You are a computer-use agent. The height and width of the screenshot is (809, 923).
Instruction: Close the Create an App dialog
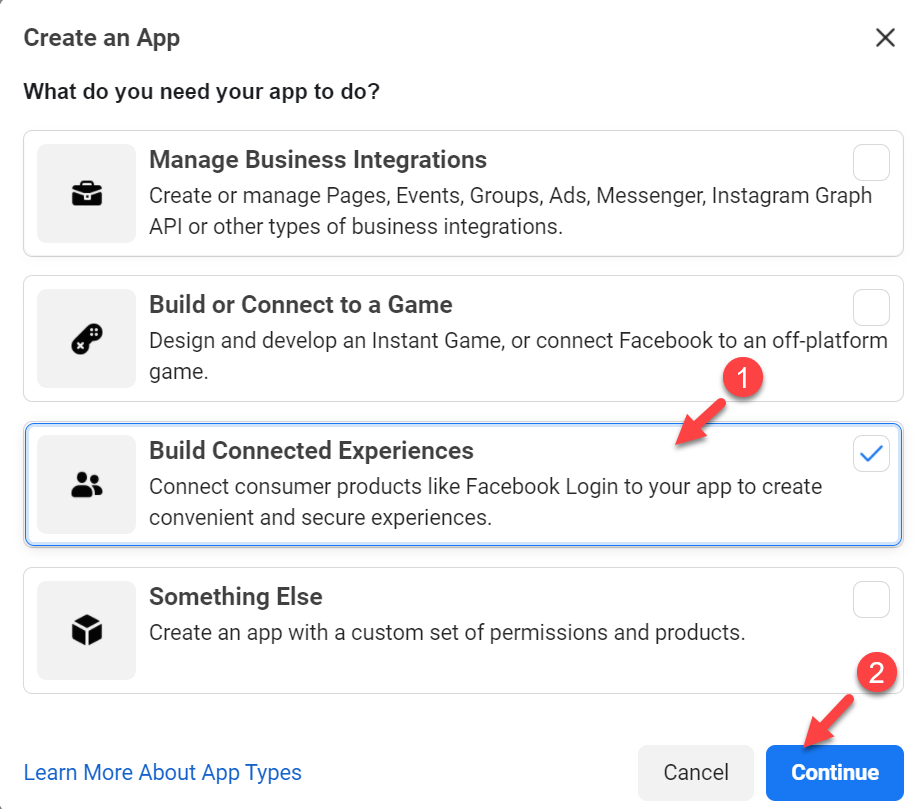(885, 38)
